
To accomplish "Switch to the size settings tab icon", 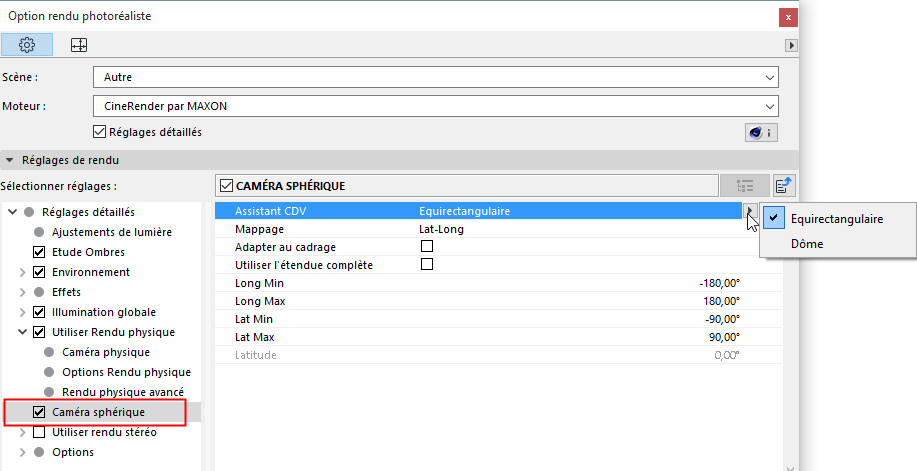I will [78, 45].
